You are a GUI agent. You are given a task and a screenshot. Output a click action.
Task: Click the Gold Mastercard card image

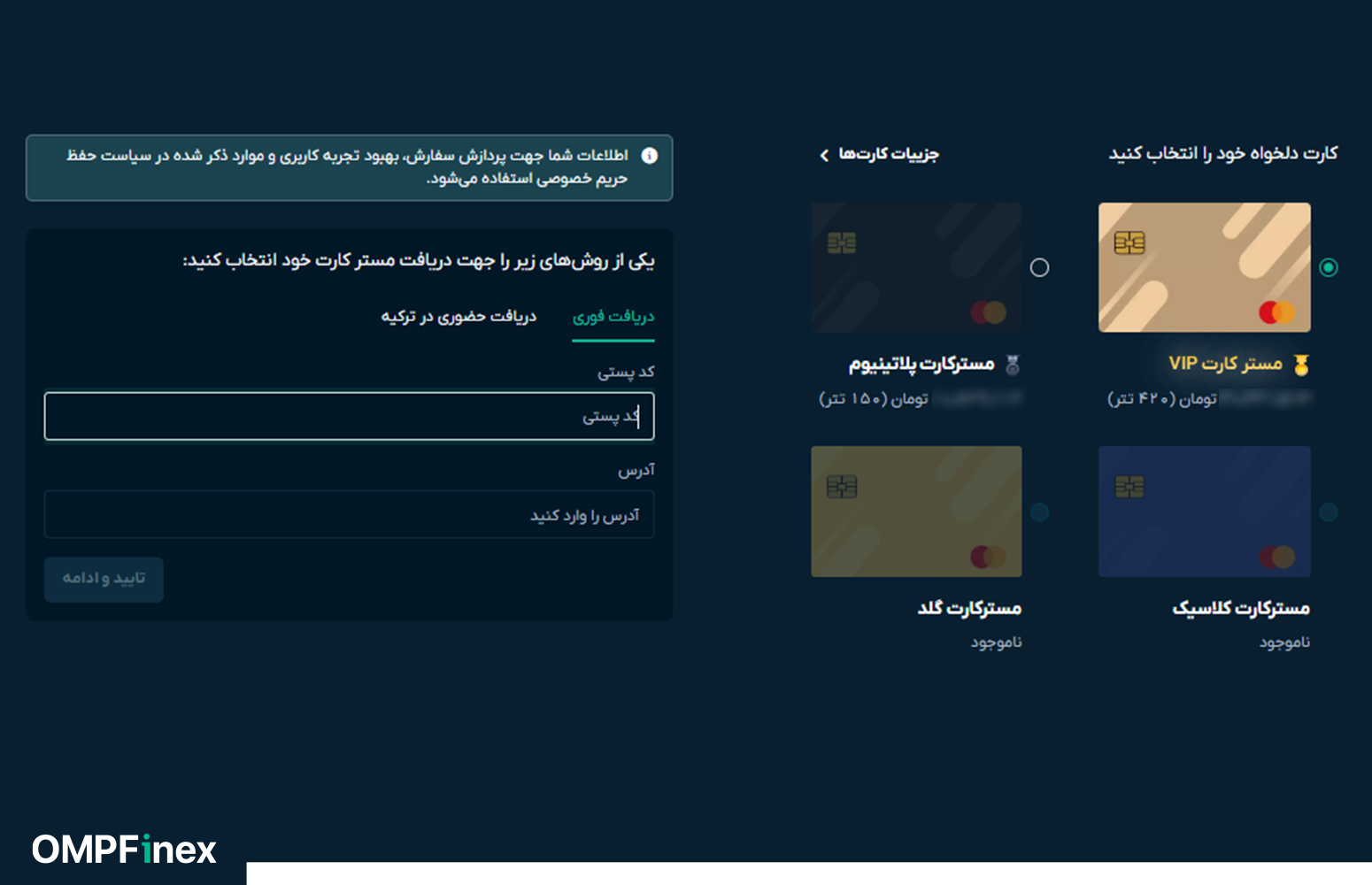pos(916,512)
